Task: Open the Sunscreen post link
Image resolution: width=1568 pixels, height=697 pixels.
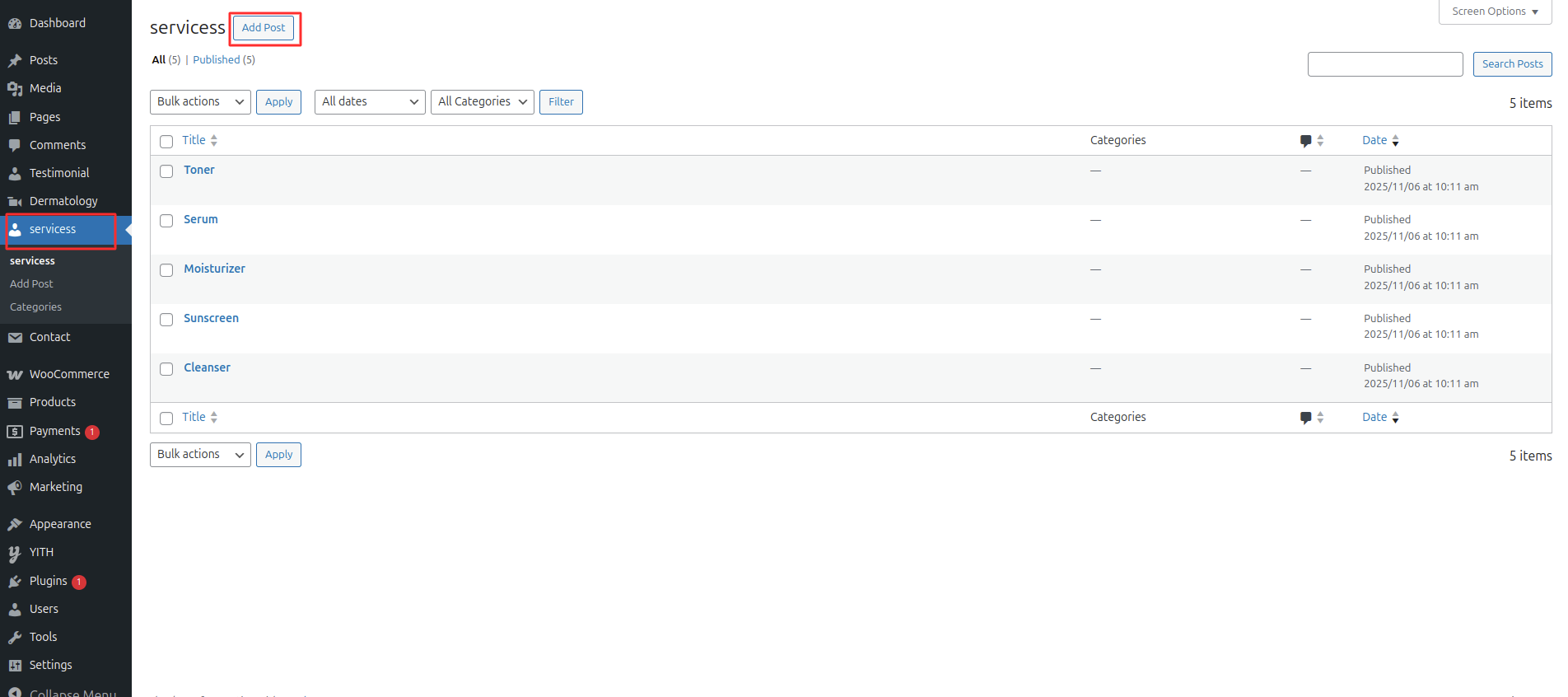Action: point(211,319)
